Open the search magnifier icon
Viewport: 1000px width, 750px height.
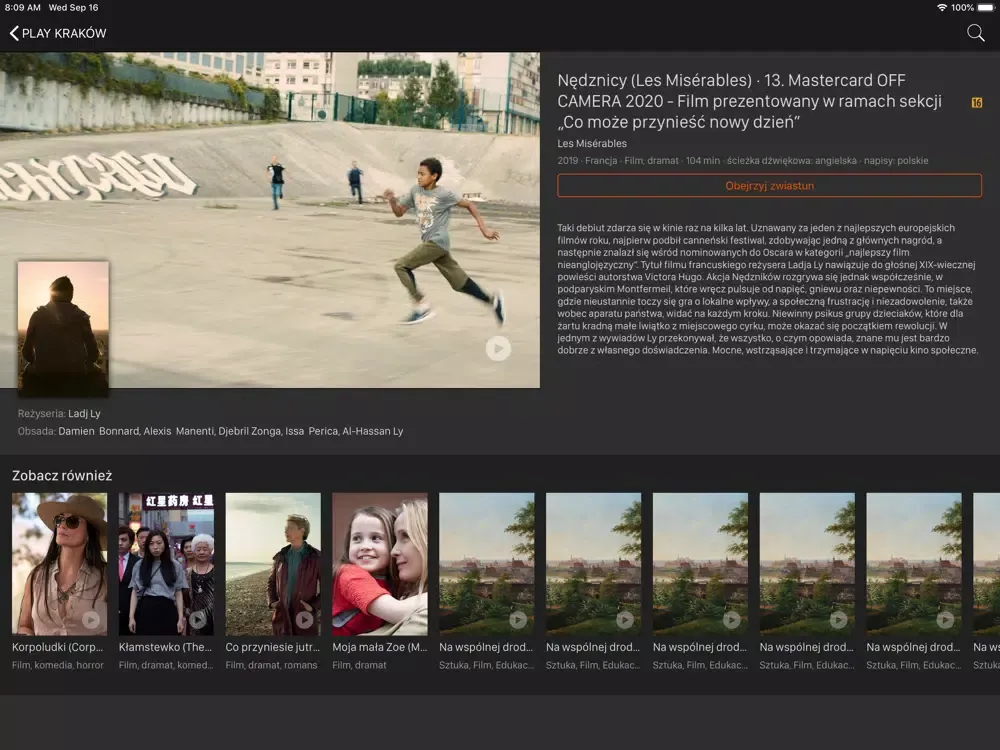[x=975, y=33]
